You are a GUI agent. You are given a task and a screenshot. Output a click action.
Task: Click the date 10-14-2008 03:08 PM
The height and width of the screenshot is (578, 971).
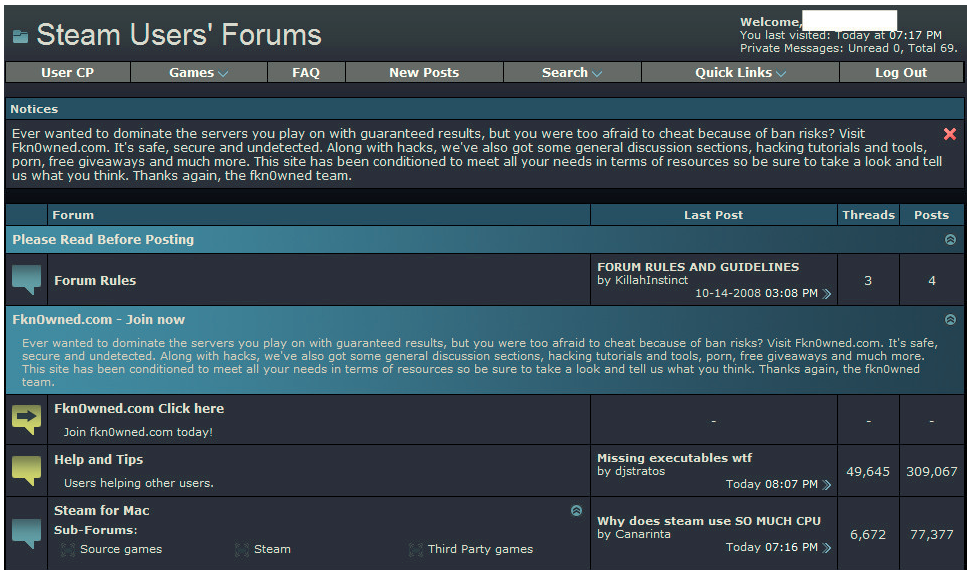(x=756, y=294)
